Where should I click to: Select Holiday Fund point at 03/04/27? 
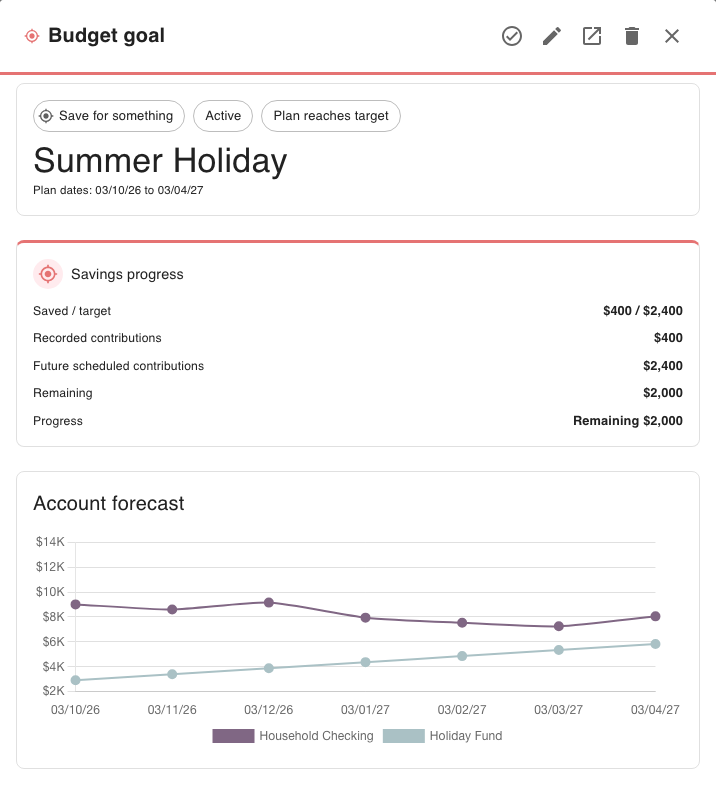(x=655, y=644)
